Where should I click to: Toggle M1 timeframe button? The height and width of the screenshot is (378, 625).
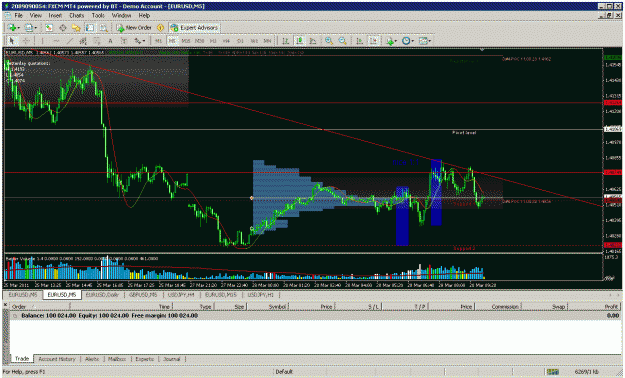[158, 41]
